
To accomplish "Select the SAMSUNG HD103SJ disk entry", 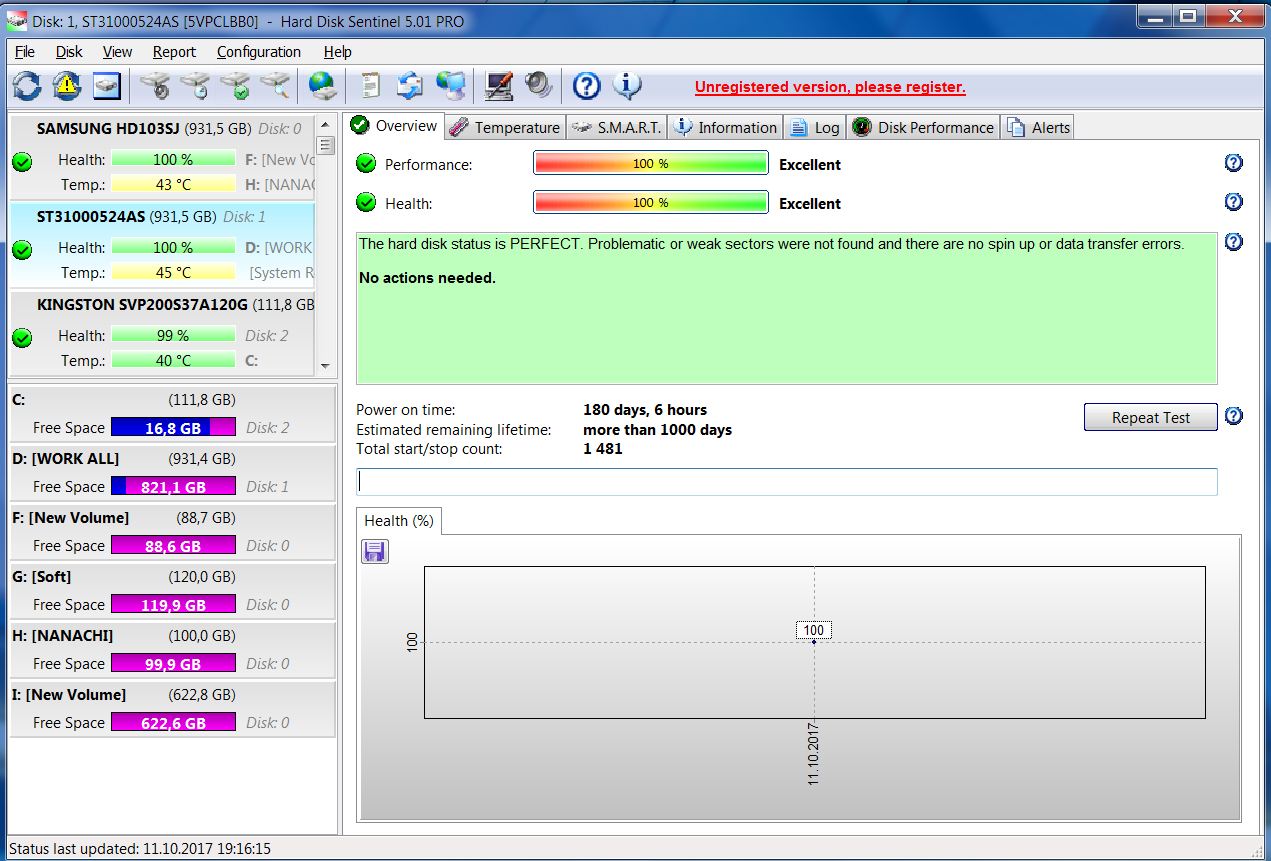I will click(x=163, y=155).
